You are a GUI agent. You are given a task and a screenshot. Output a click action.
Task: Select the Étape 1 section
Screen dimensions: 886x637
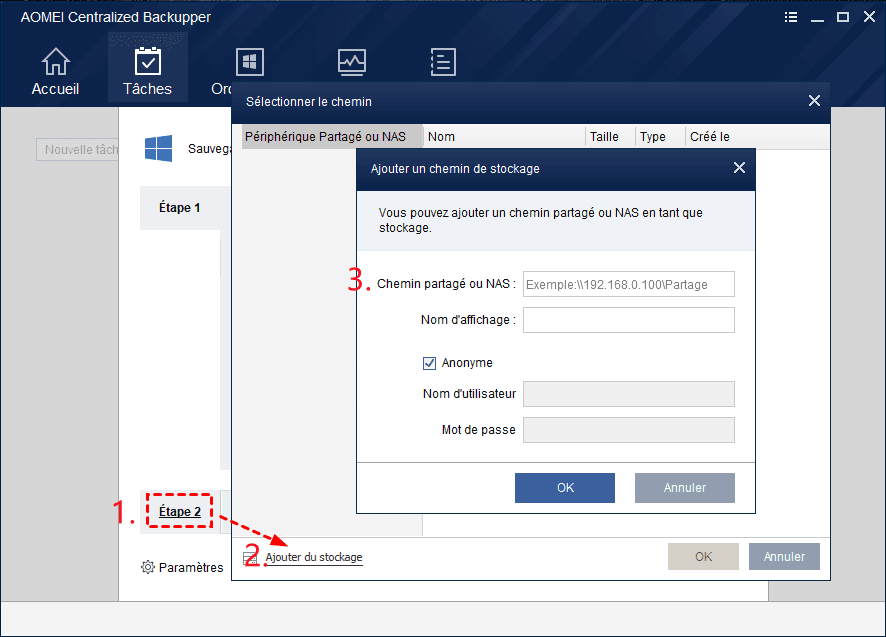pos(185,207)
